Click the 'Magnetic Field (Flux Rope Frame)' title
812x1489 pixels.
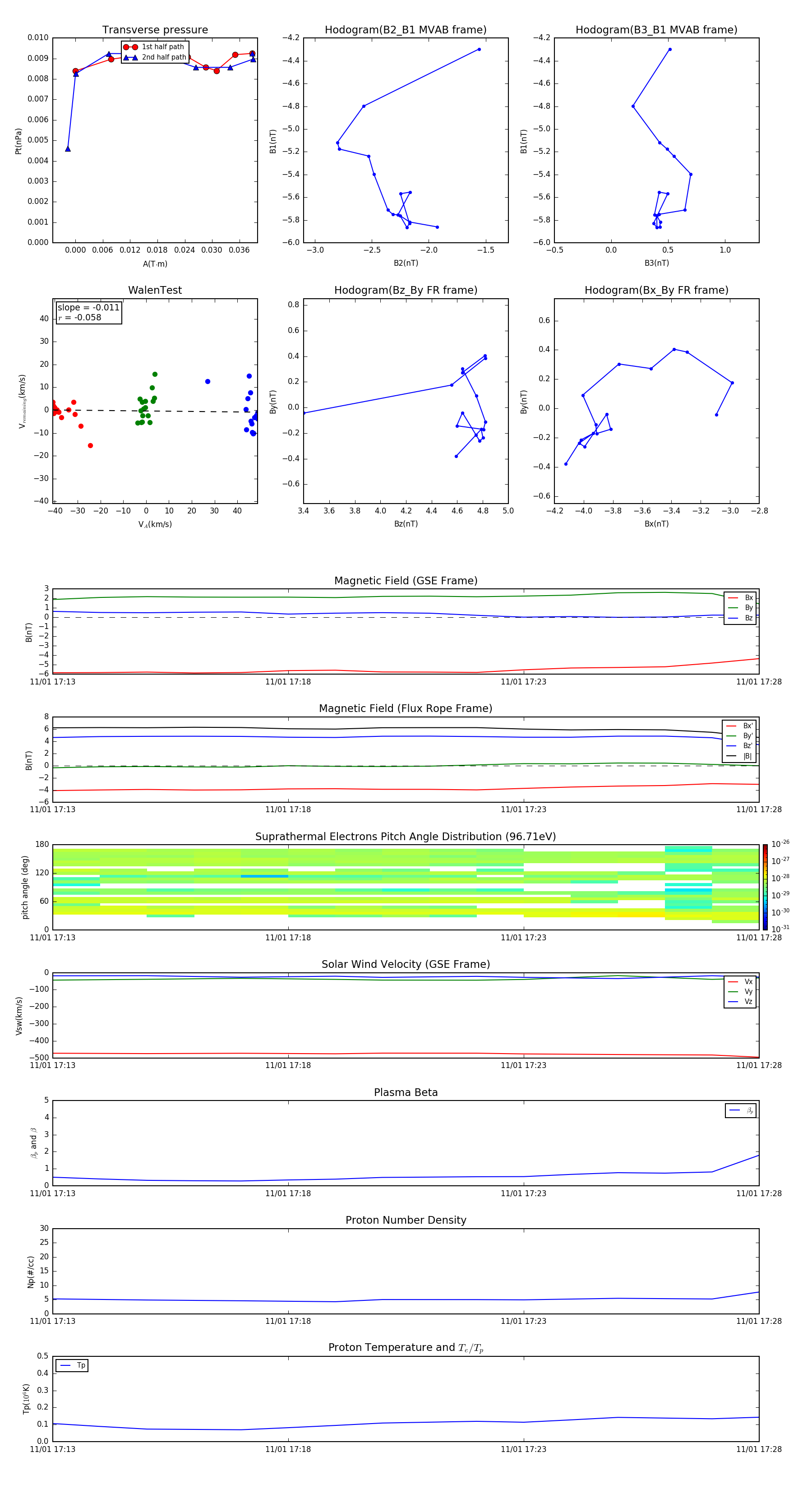(406, 709)
